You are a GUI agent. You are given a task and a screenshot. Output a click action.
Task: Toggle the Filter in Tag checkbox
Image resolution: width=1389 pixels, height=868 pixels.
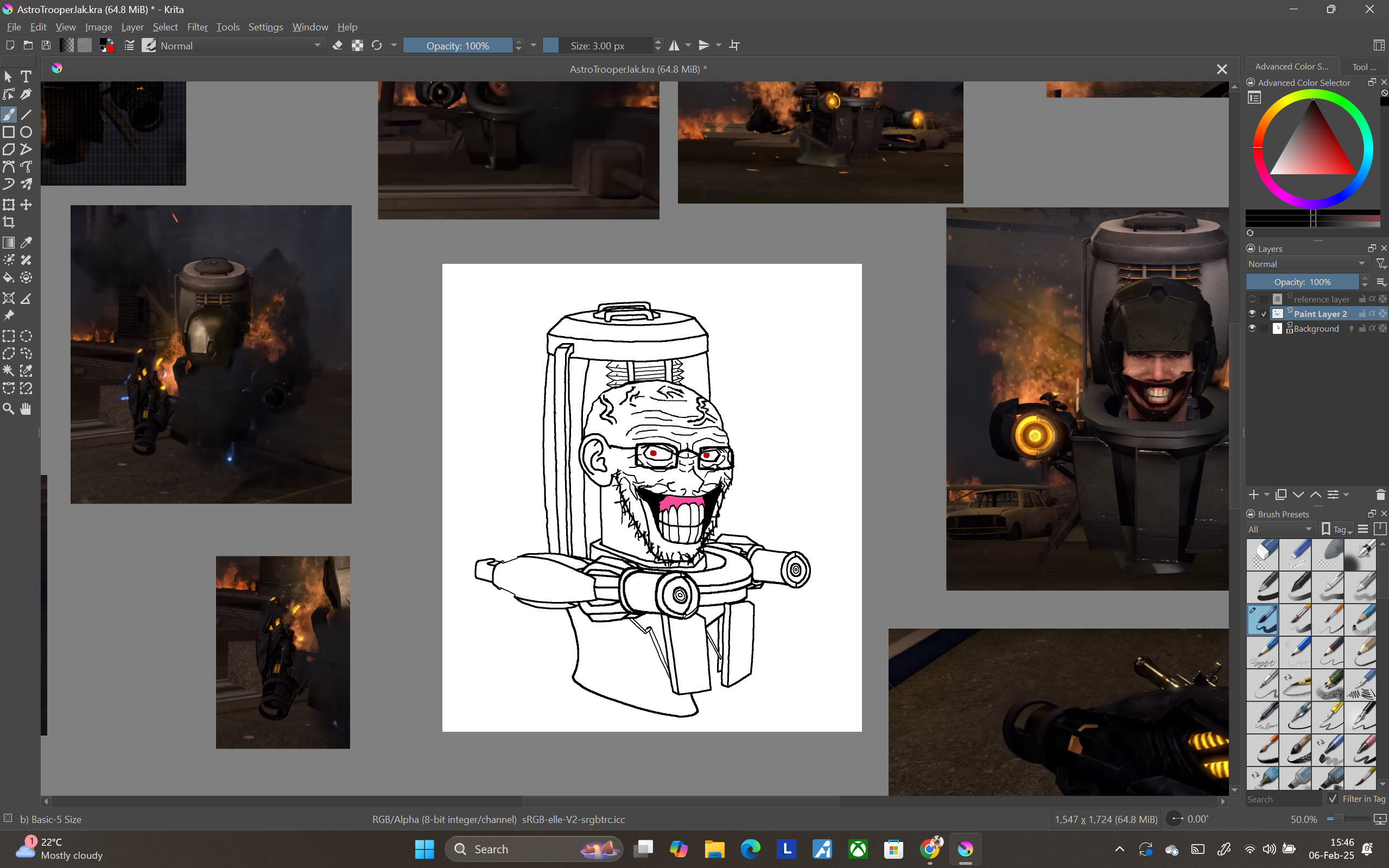[1333, 799]
